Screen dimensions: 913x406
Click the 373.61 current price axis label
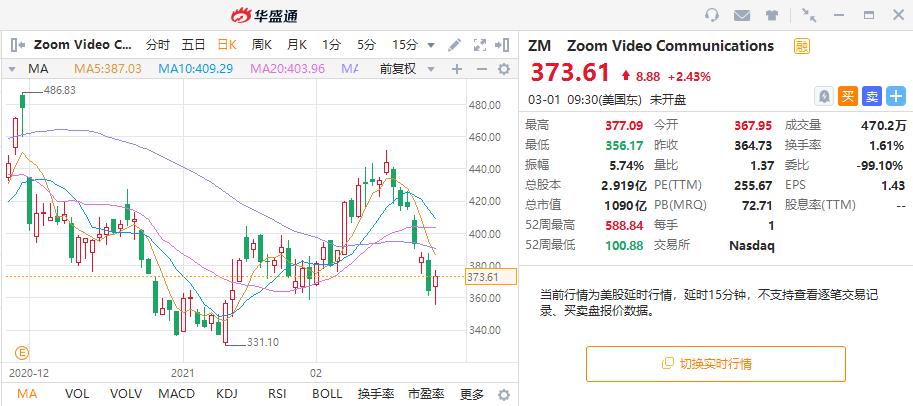[491, 277]
